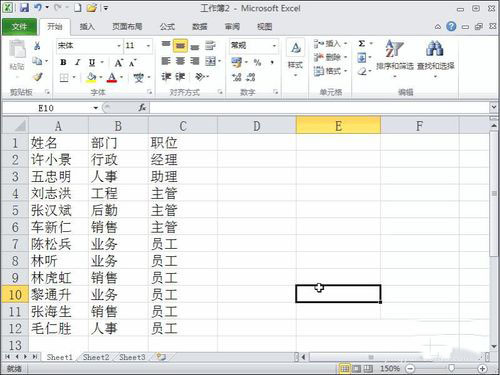The width and height of the screenshot is (500, 375).
Task: Increase decimal places icon
Action: click(x=237, y=77)
